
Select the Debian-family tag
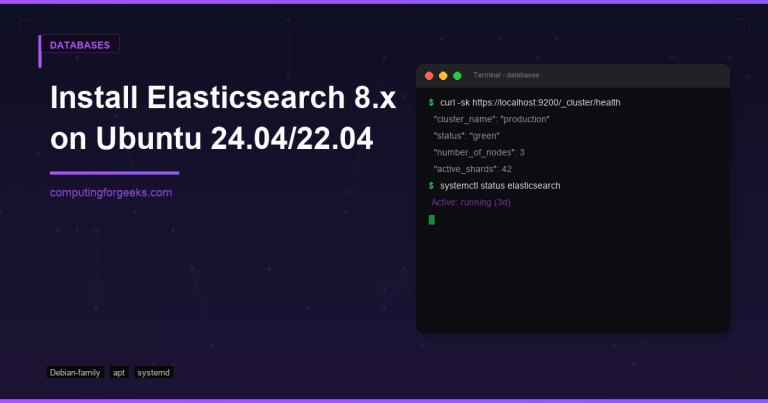point(75,373)
